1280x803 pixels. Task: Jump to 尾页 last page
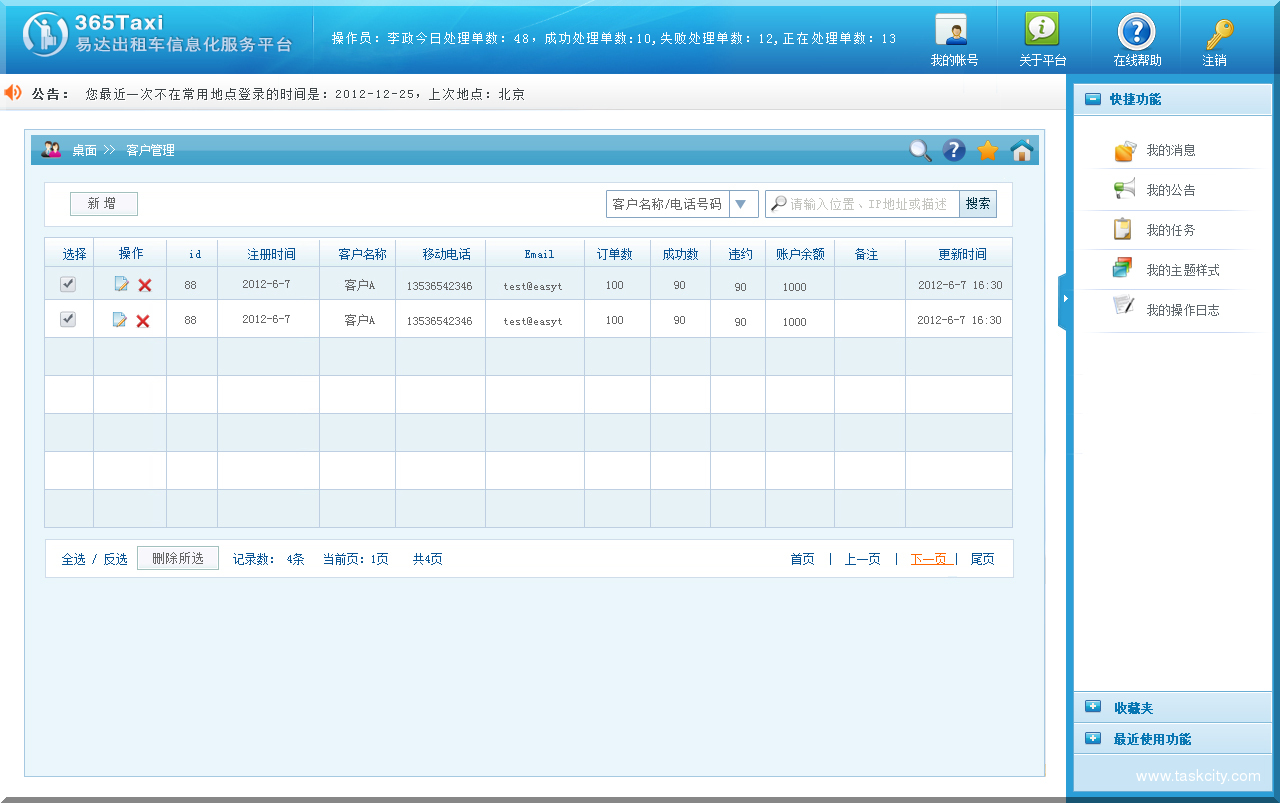tap(982, 559)
